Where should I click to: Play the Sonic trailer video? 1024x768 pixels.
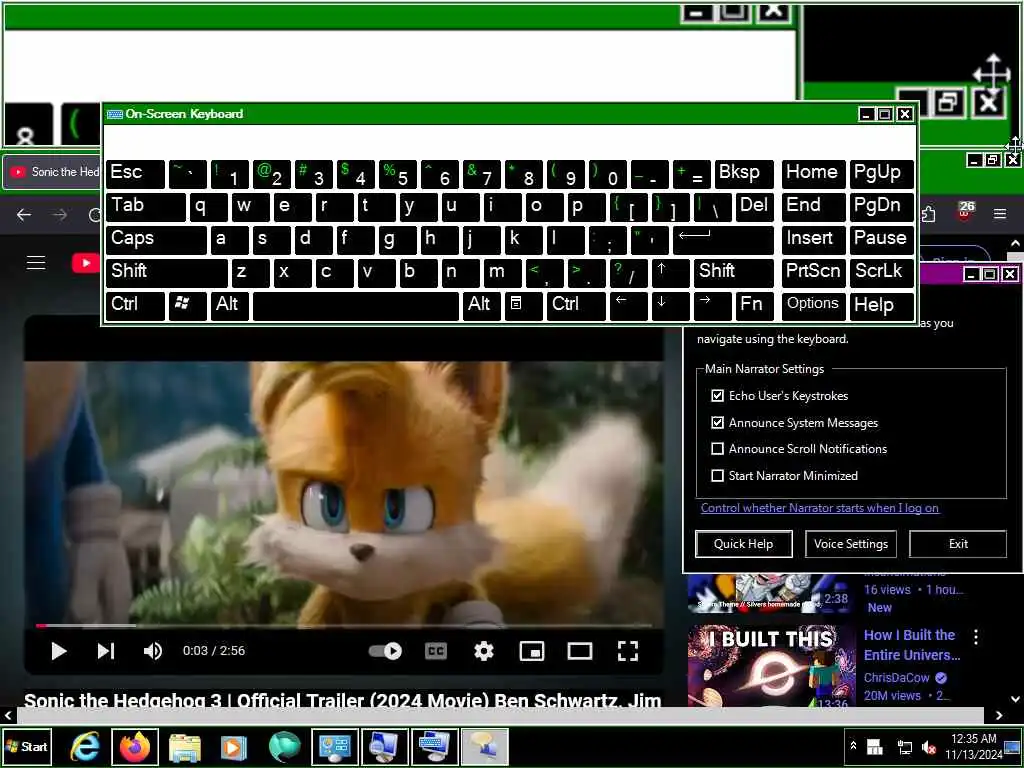click(x=59, y=651)
